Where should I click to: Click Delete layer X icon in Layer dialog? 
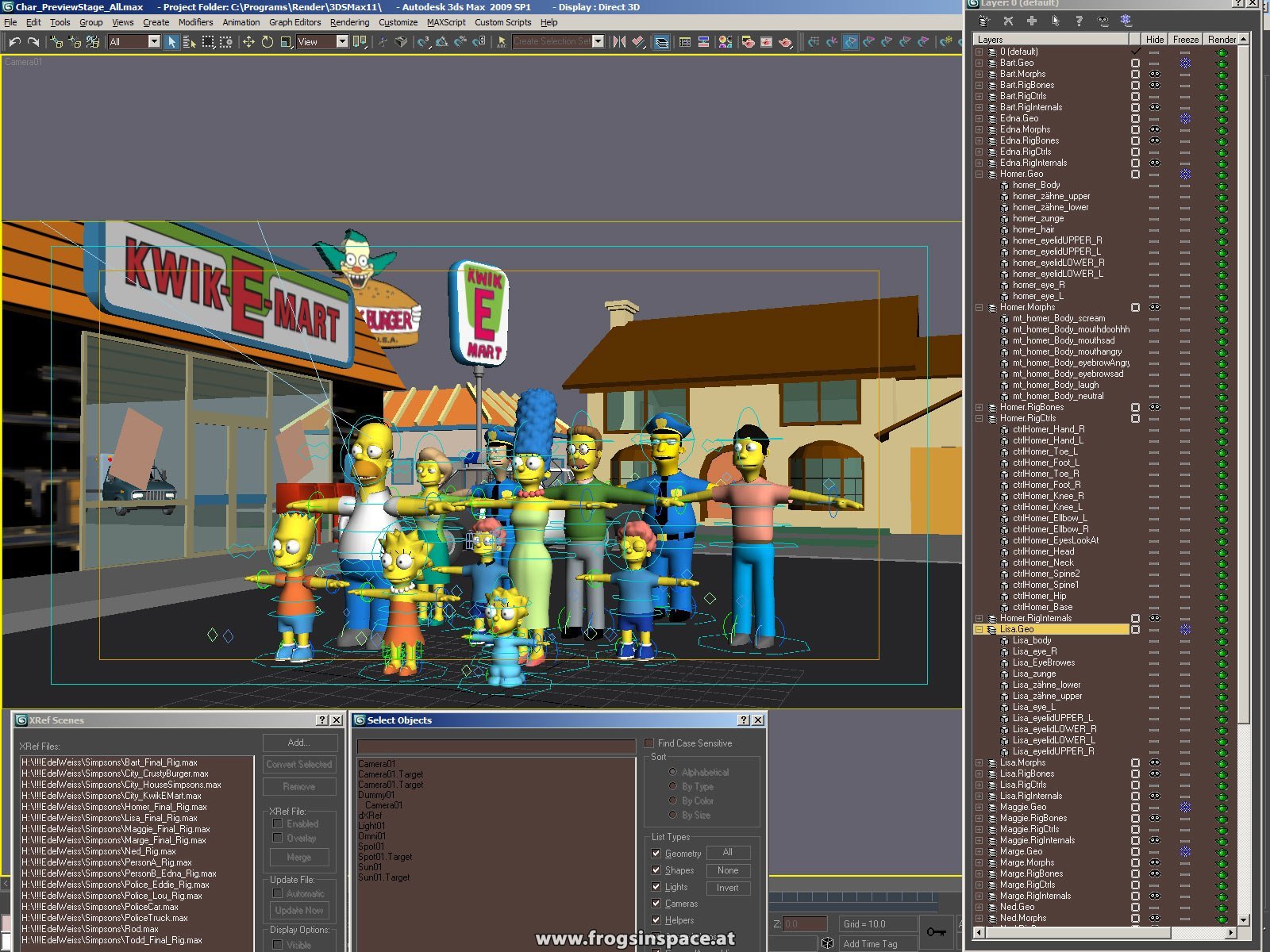[1008, 21]
